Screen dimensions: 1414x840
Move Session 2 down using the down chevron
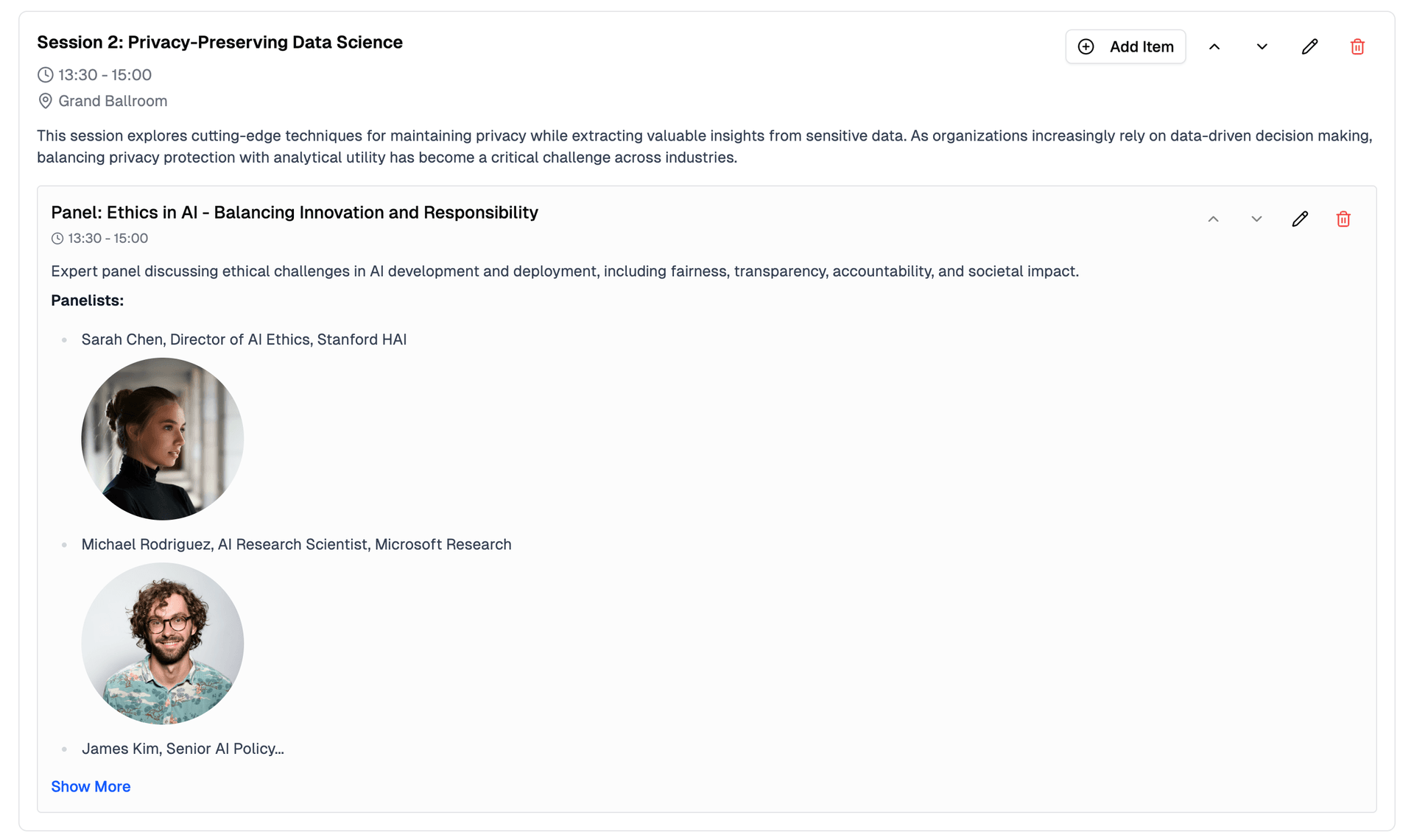tap(1262, 46)
